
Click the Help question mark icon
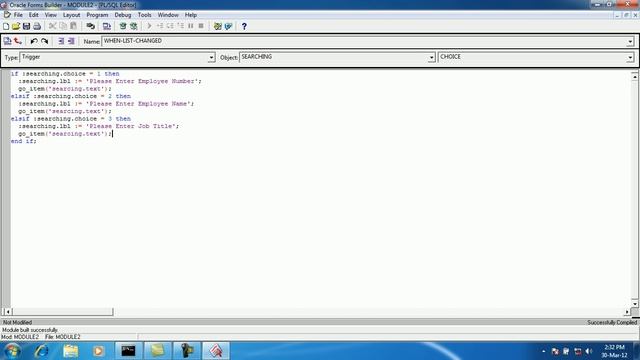click(244, 26)
